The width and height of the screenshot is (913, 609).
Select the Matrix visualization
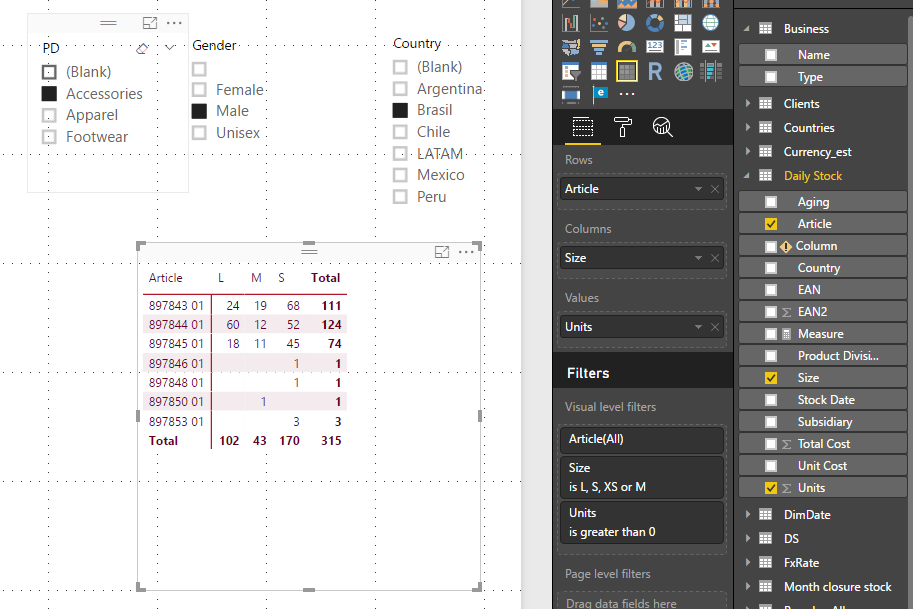(x=627, y=72)
